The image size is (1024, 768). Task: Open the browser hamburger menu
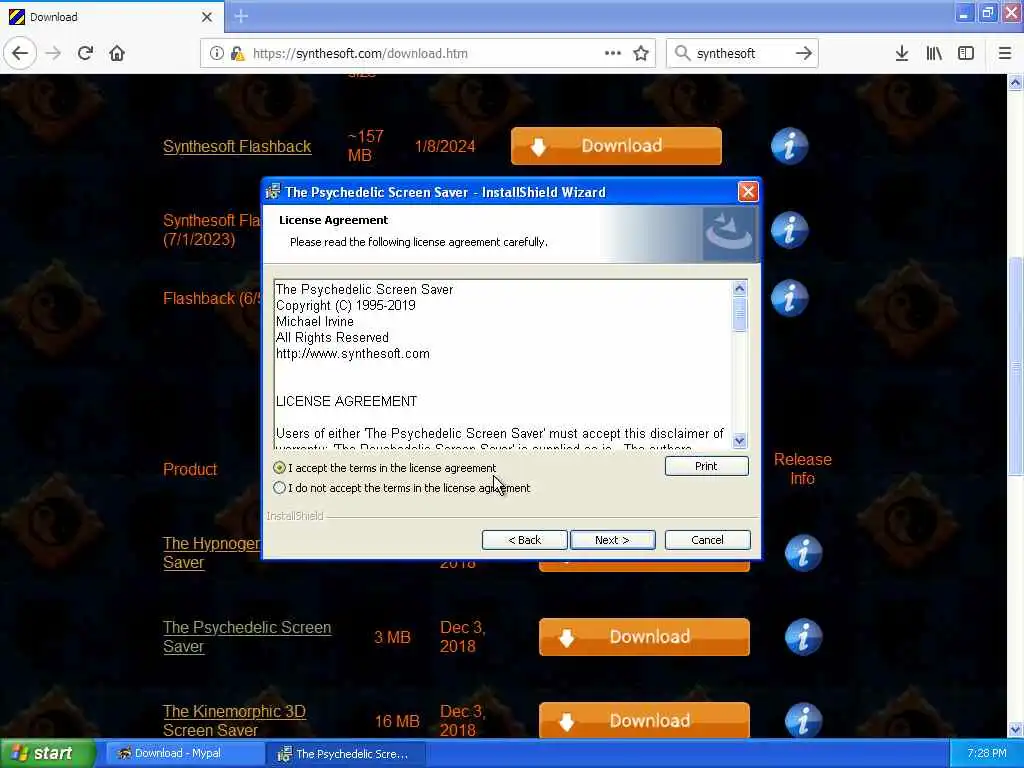[1005, 54]
